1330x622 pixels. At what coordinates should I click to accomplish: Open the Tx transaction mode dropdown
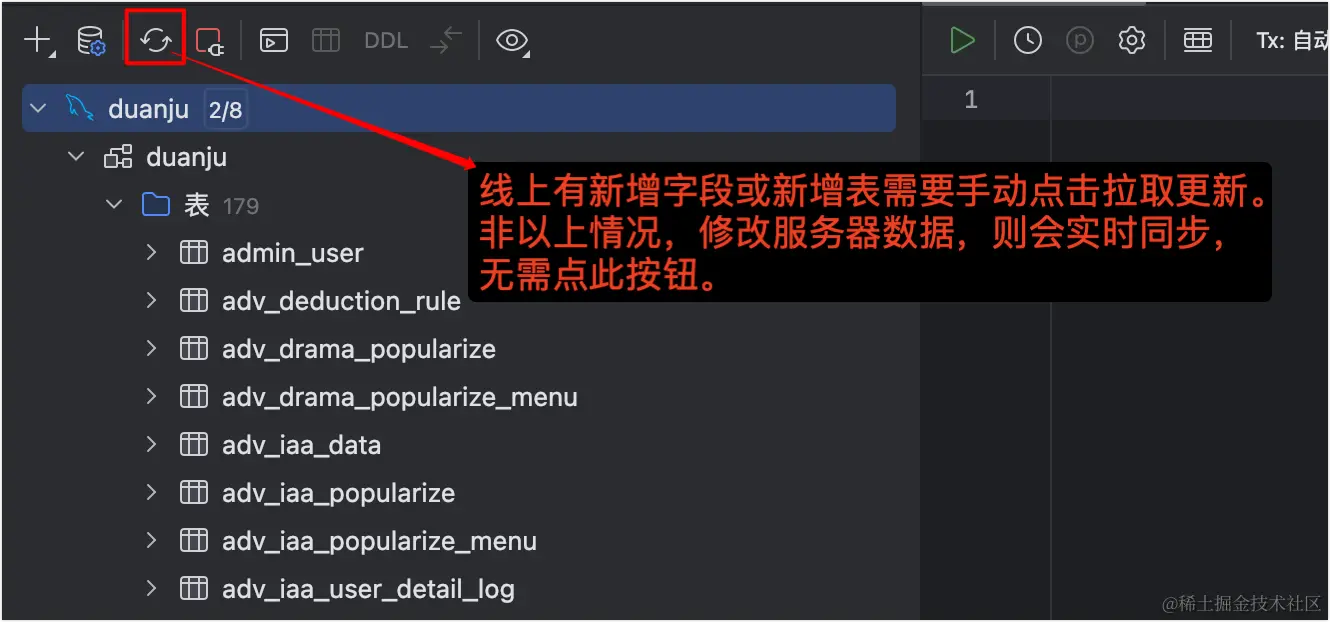(x=1292, y=41)
